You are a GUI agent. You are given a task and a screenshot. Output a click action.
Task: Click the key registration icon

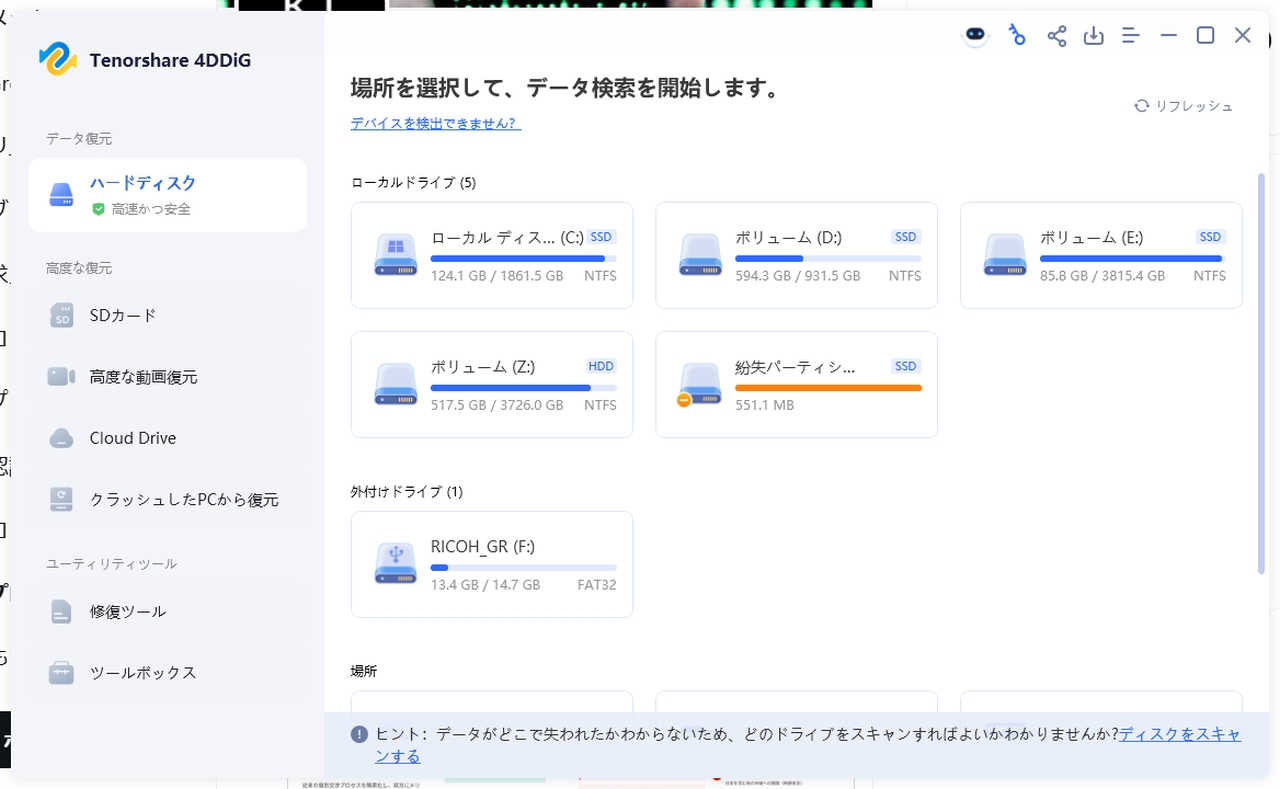[1017, 35]
